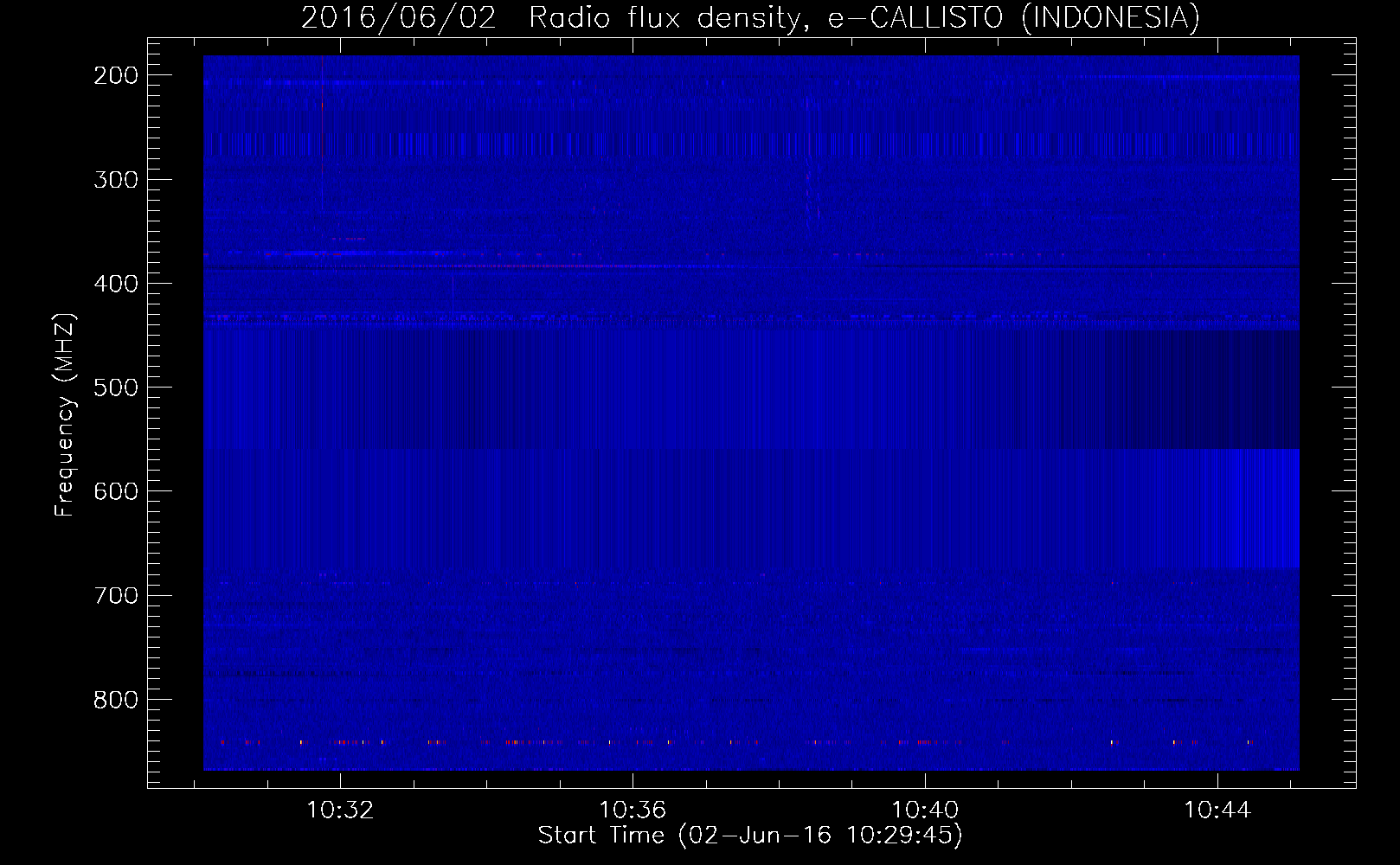Screen dimensions: 1400x865
Task: Click the 'Start Time (02-Jun-16 10:29:45)' label
Action: pyautogui.click(x=750, y=836)
